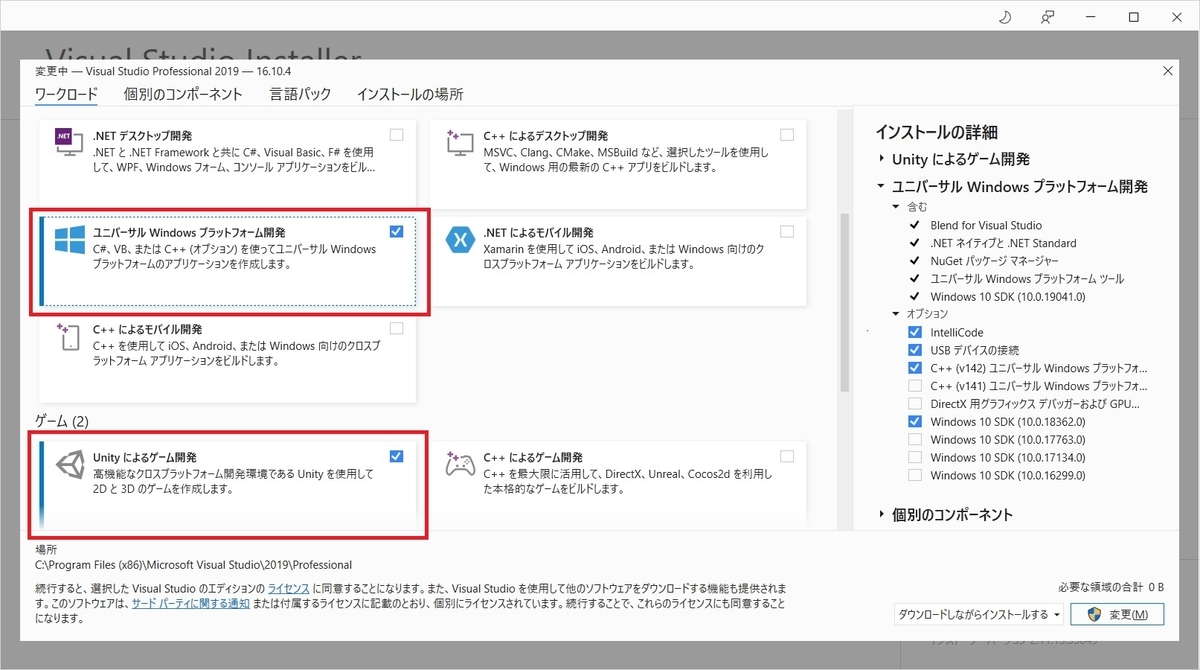Check Windows 10 SDK (10.0.17763.0)

(x=915, y=439)
